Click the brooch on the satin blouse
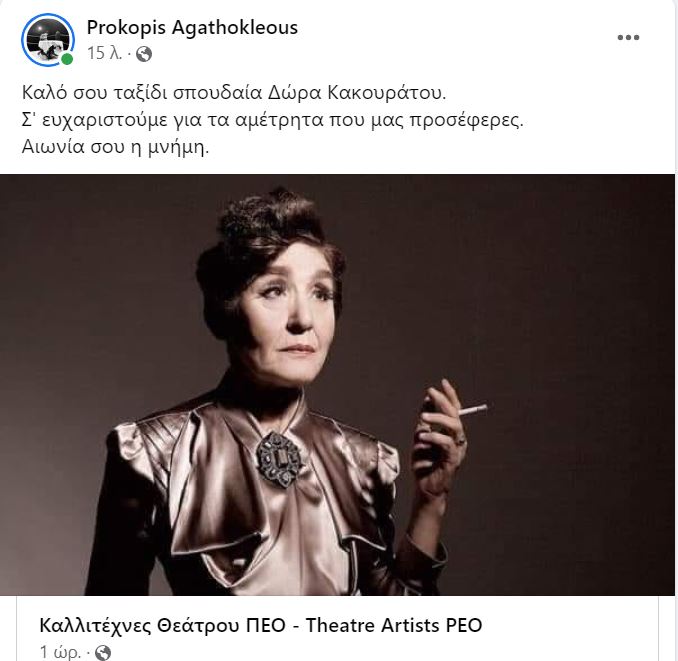Viewport: 678px width, 661px height. coord(279,460)
